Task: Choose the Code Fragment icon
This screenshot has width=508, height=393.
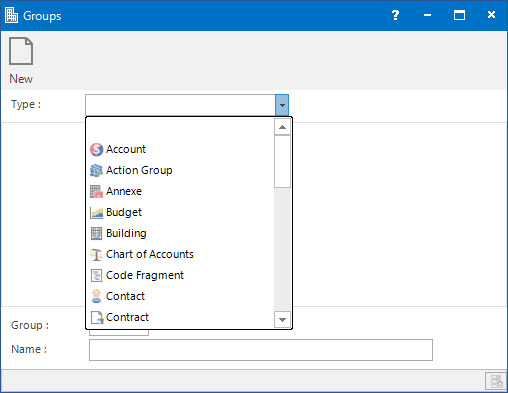Action: (x=97, y=275)
